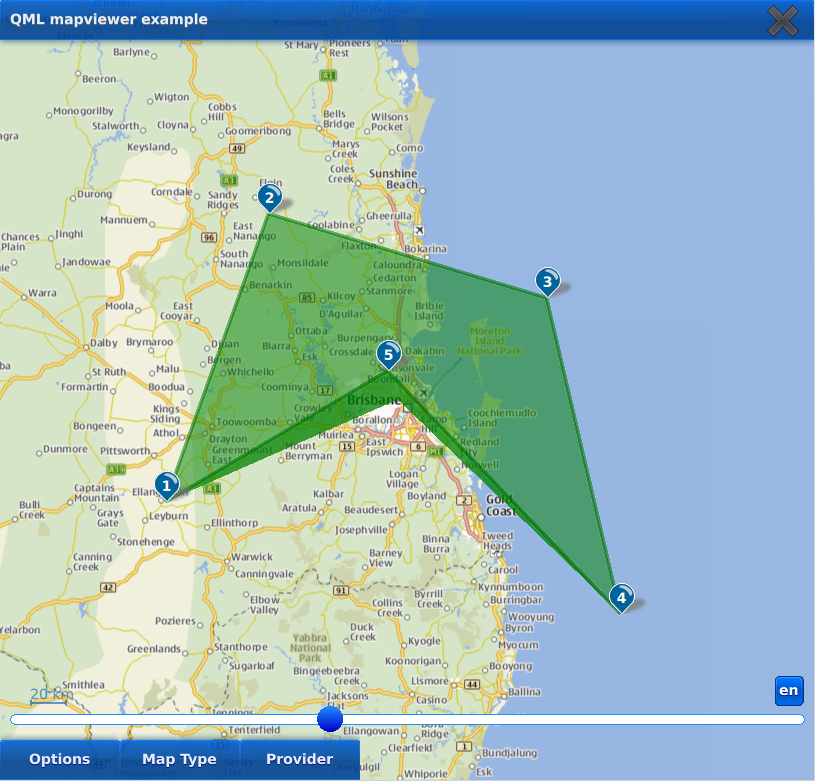Click the '20 km' scale indicator
The height and width of the screenshot is (781, 815).
pos(51,696)
